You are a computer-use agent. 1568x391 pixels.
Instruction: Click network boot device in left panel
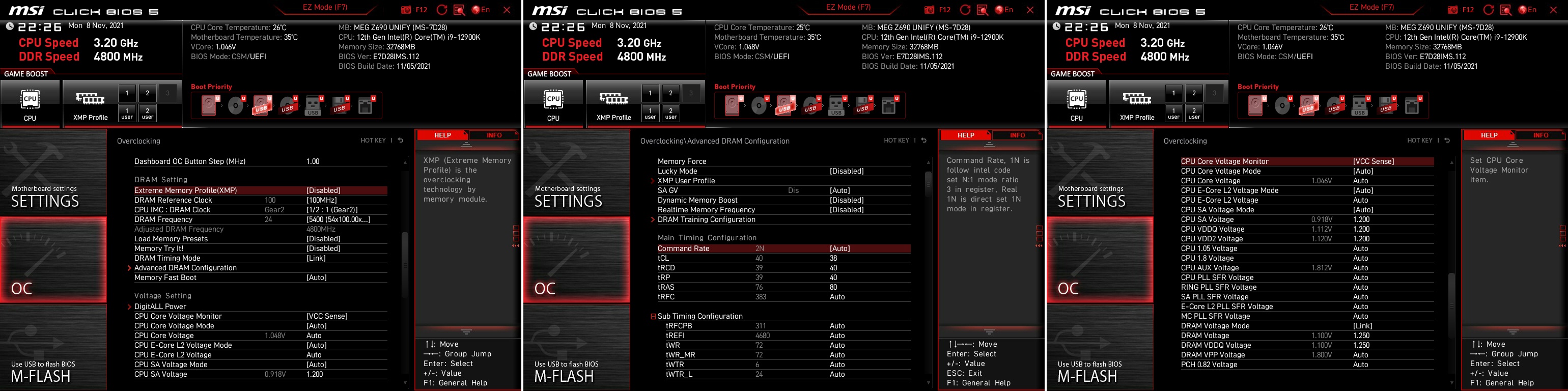pyautogui.click(x=367, y=105)
